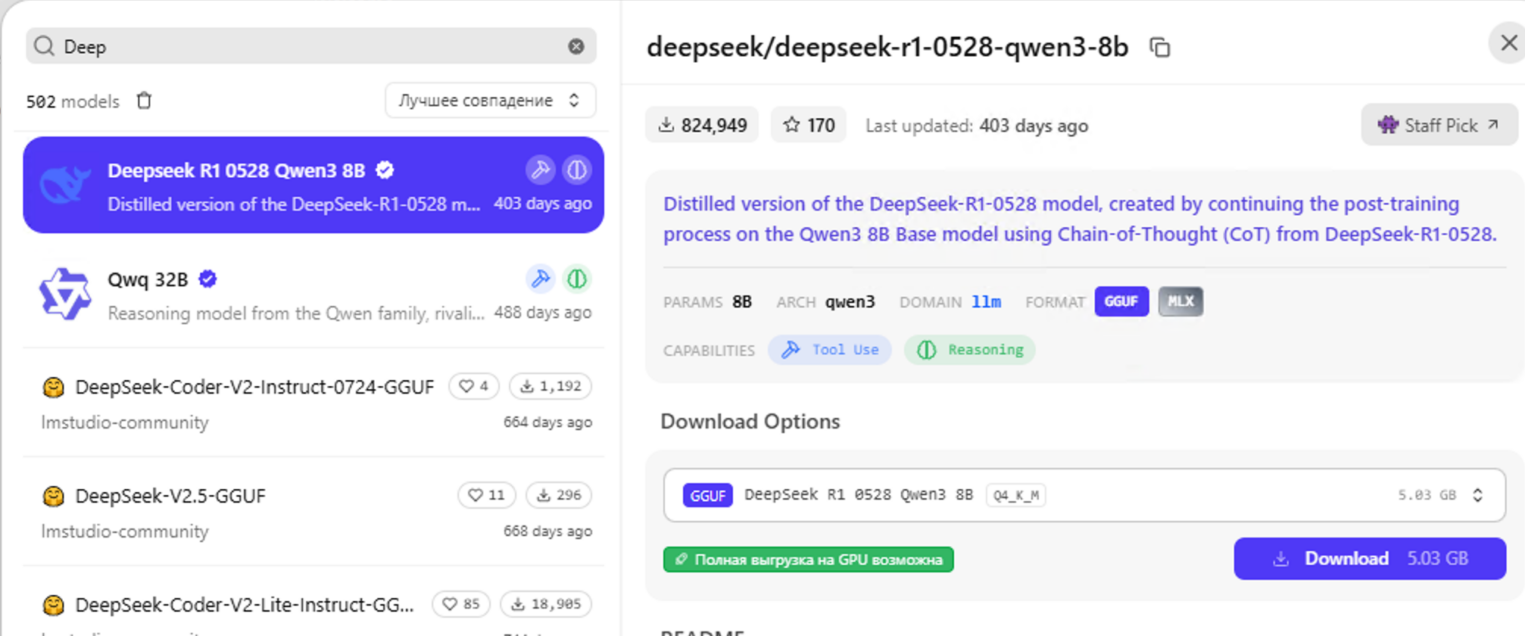Screen dimensions: 1525x636
Task: Click in the Deep search field
Action: pyautogui.click(x=311, y=46)
